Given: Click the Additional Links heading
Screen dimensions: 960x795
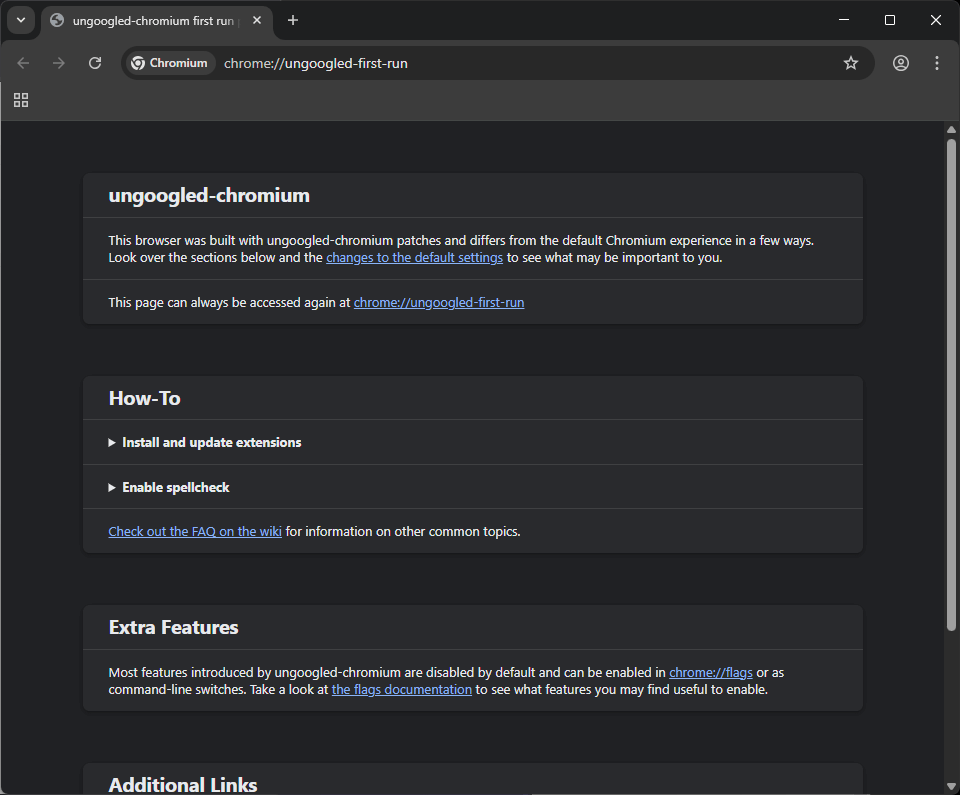Looking at the screenshot, I should tap(182, 785).
